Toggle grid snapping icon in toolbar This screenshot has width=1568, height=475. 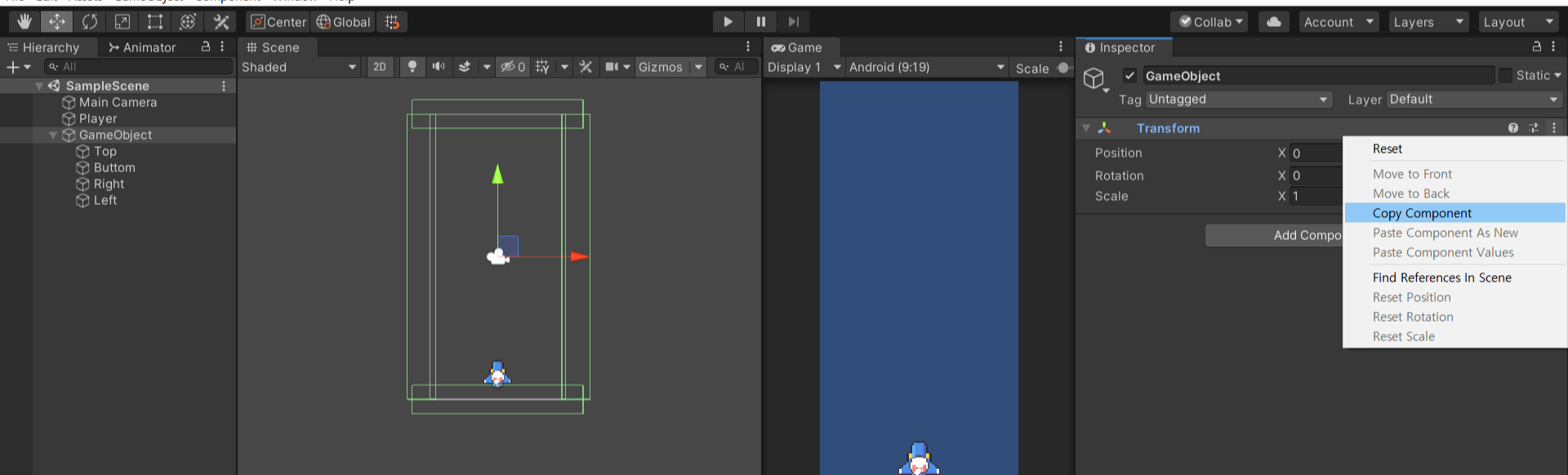click(x=392, y=22)
